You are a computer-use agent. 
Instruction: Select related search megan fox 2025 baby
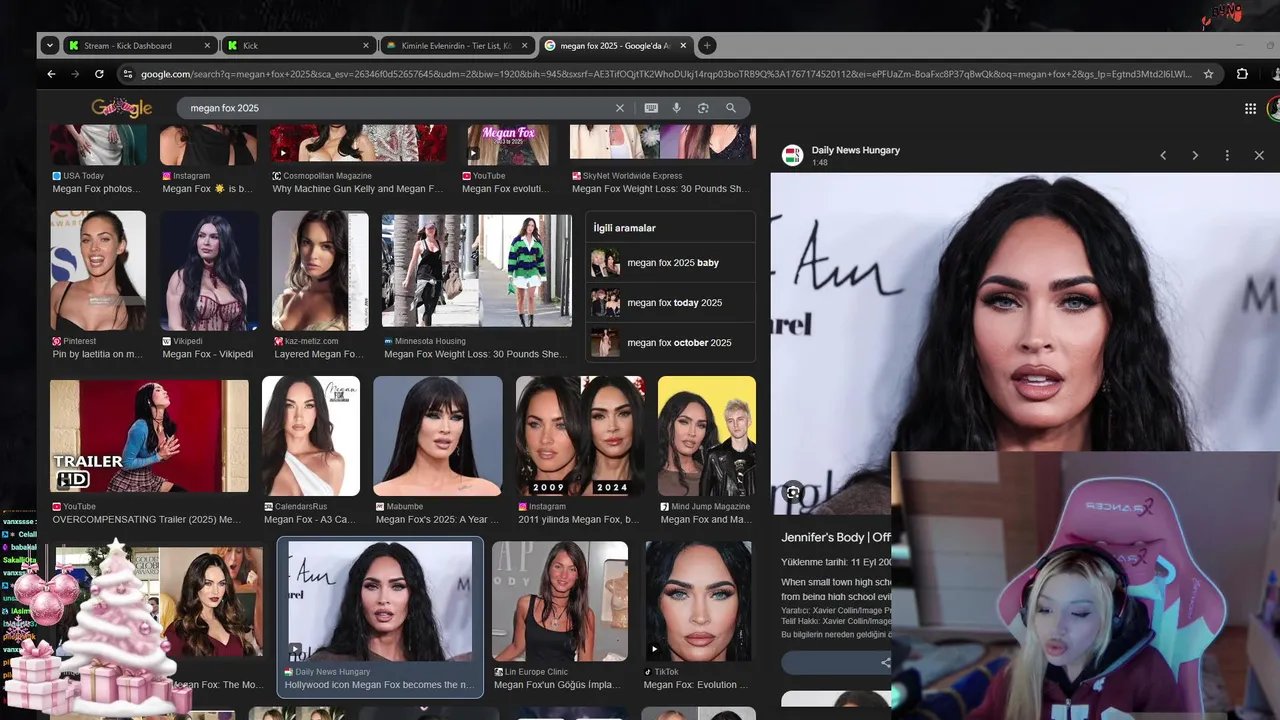670,263
